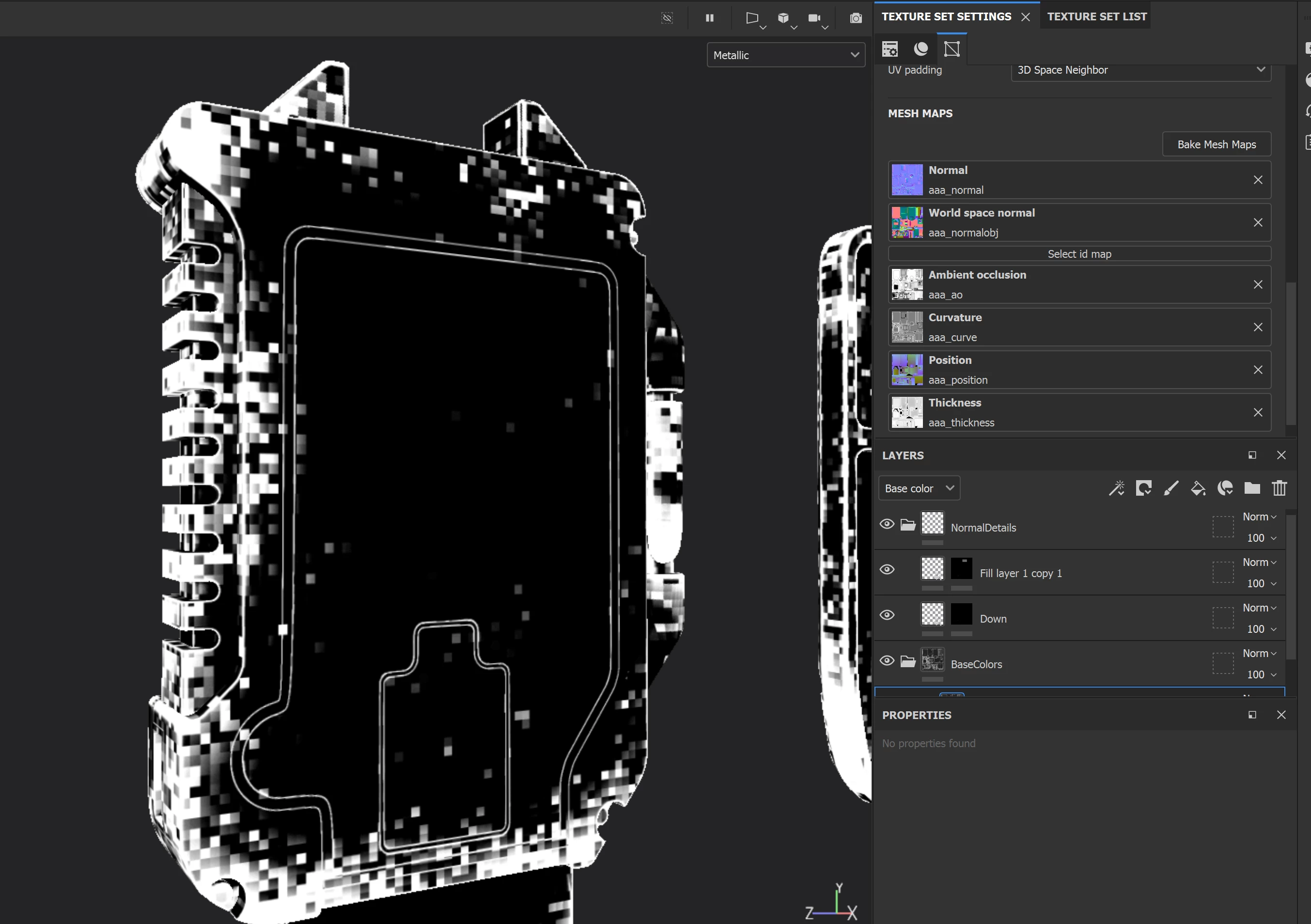Add a mask to the layer
This screenshot has height=924, width=1311.
pos(1143,488)
